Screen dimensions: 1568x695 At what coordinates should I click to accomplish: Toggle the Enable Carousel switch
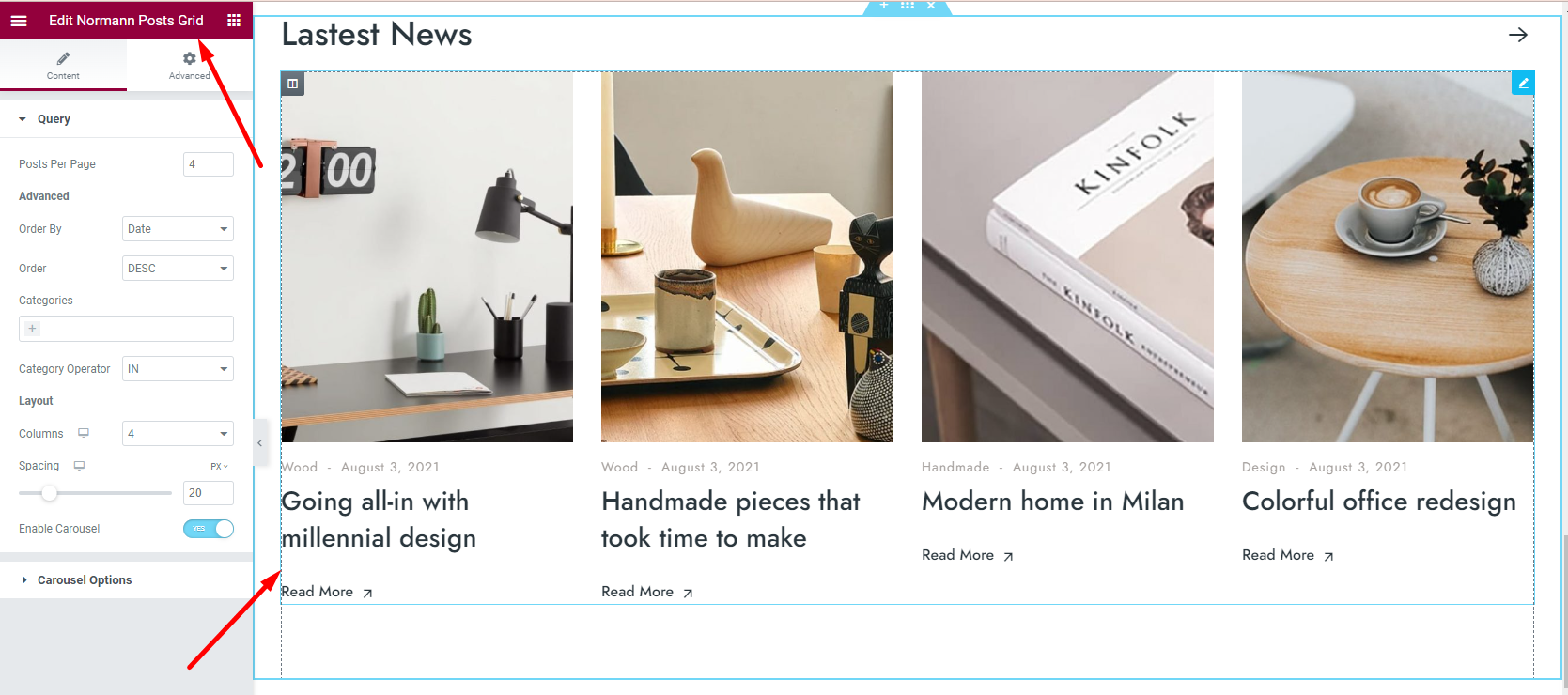[209, 529]
